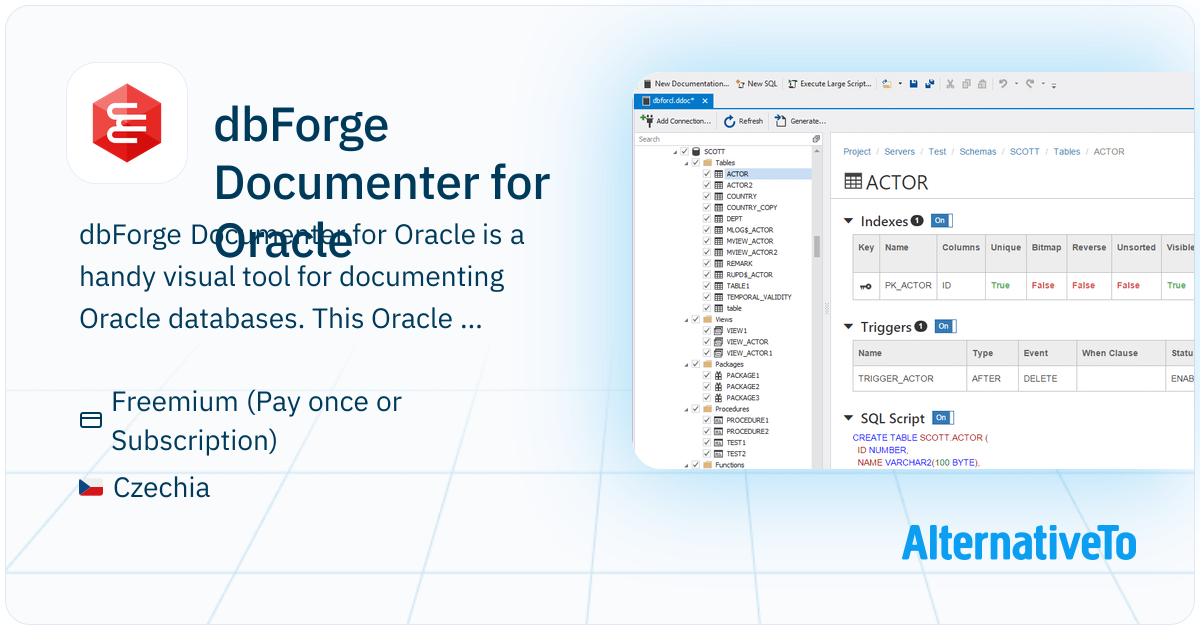The width and height of the screenshot is (1200, 630).
Task: Click the AlternativeTo logo
Action: [1019, 543]
